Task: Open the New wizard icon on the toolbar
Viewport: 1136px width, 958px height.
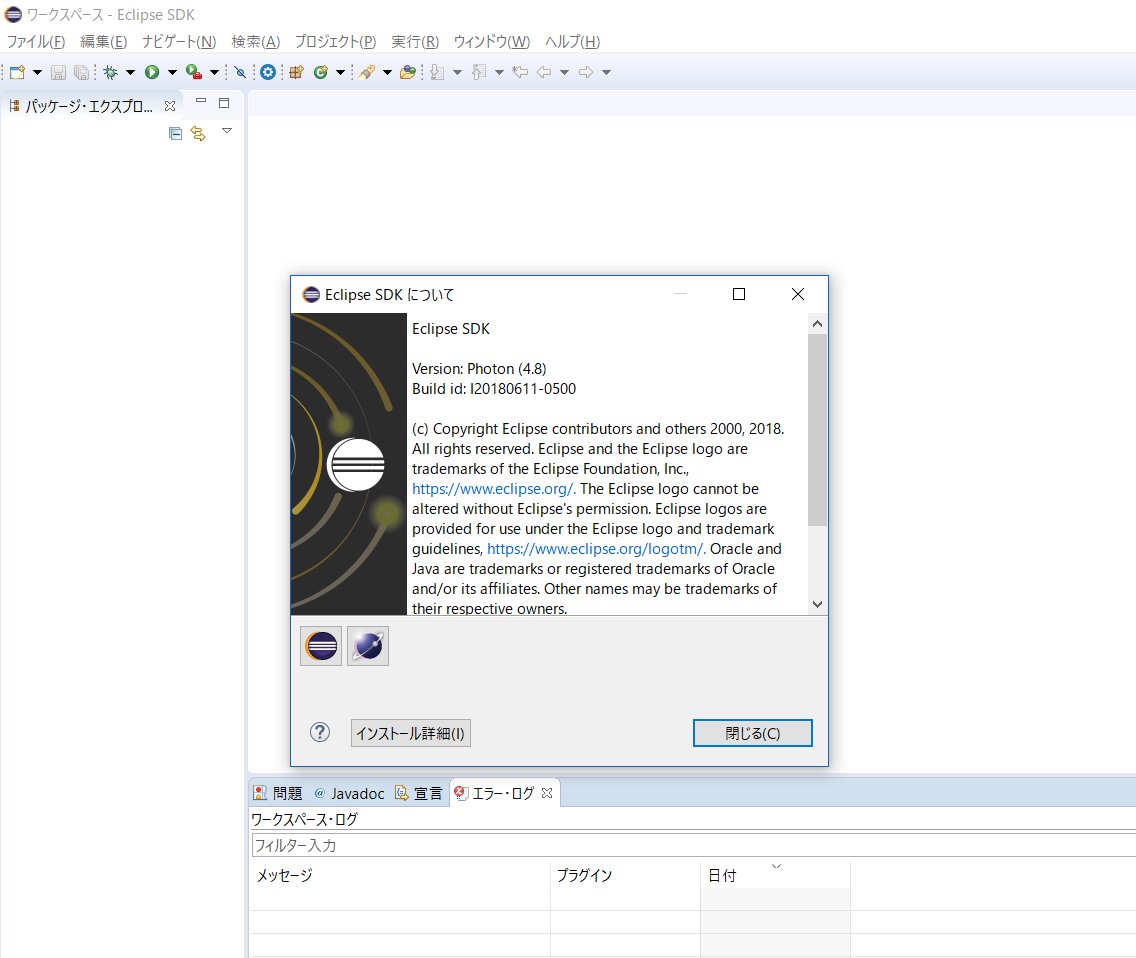Action: click(x=16, y=72)
